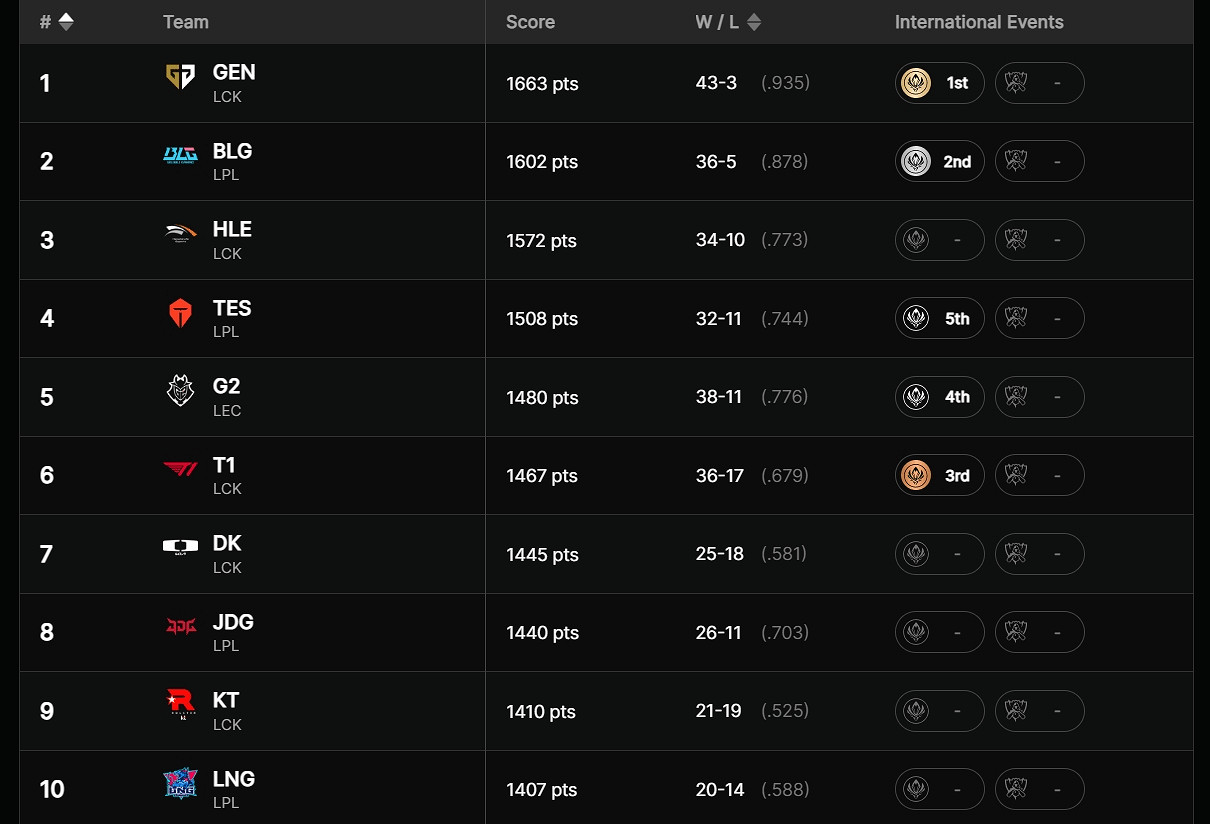Open T1's 3rd place MSI badge
The image size is (1210, 824).
tap(939, 475)
